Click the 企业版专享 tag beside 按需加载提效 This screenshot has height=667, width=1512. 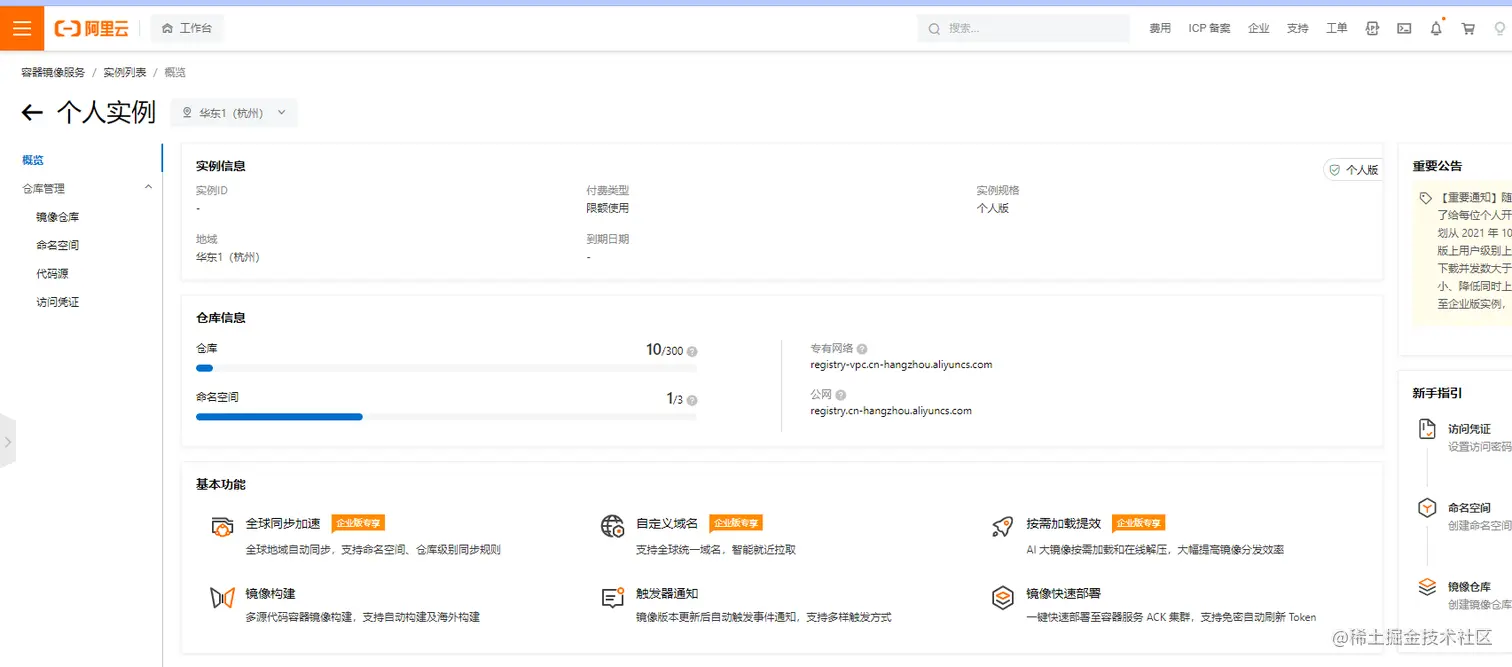[x=1138, y=523]
